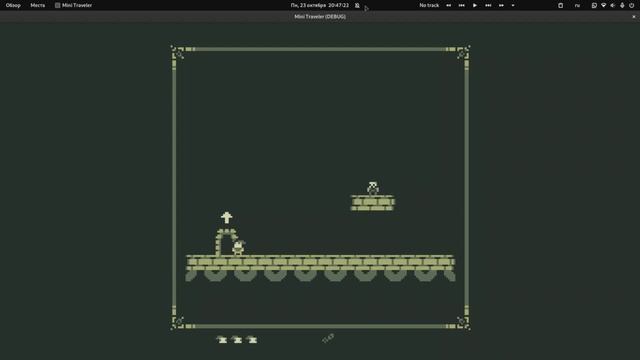Open the Места places menu
The height and width of the screenshot is (360, 640).
click(38, 5)
